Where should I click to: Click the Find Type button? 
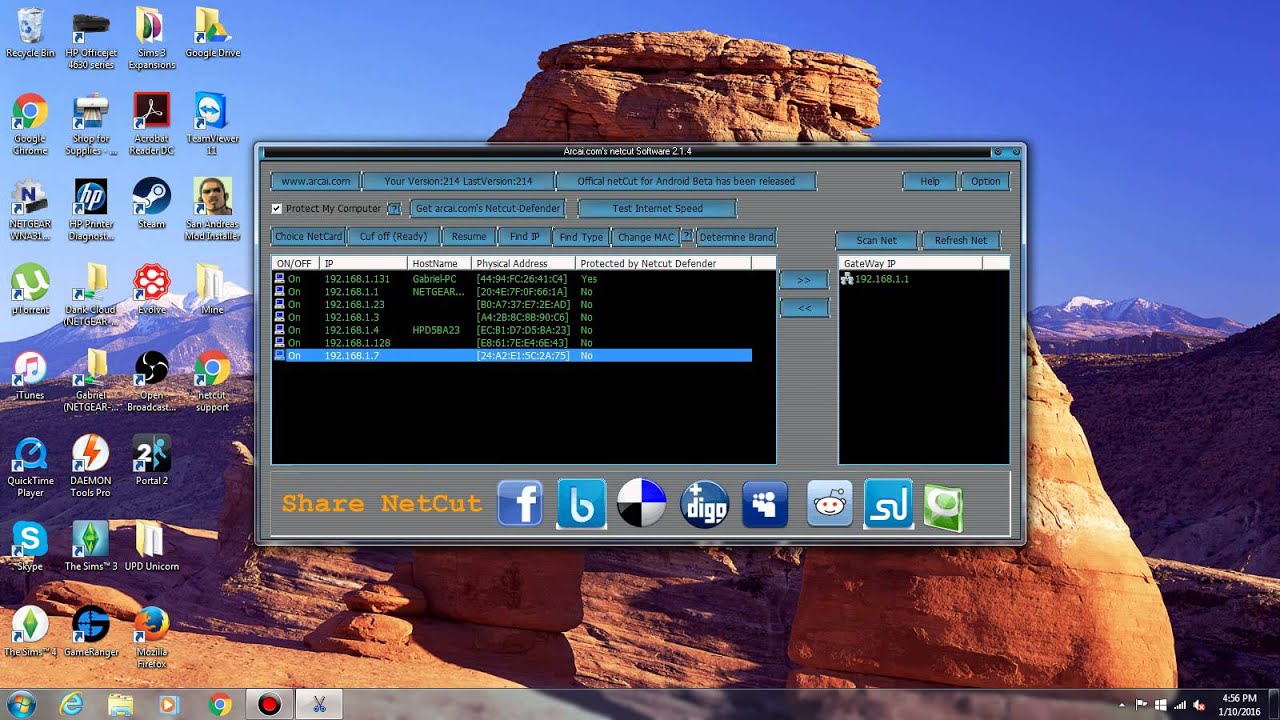point(581,237)
